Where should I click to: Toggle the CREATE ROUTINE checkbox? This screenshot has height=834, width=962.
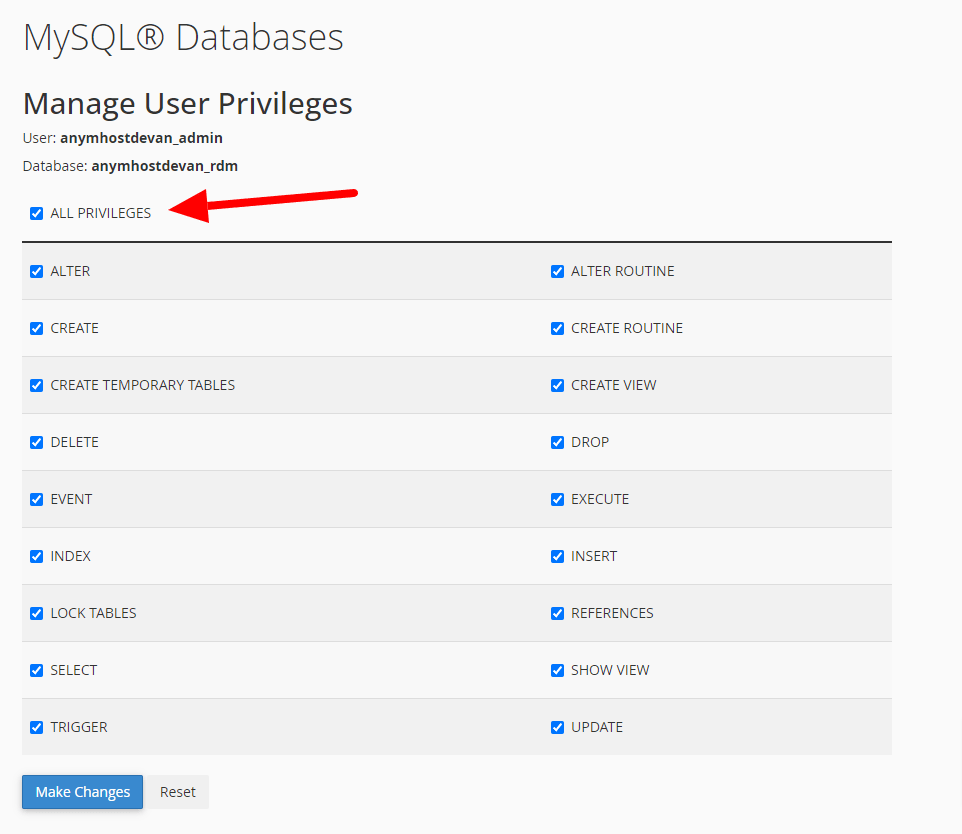pyautogui.click(x=558, y=328)
